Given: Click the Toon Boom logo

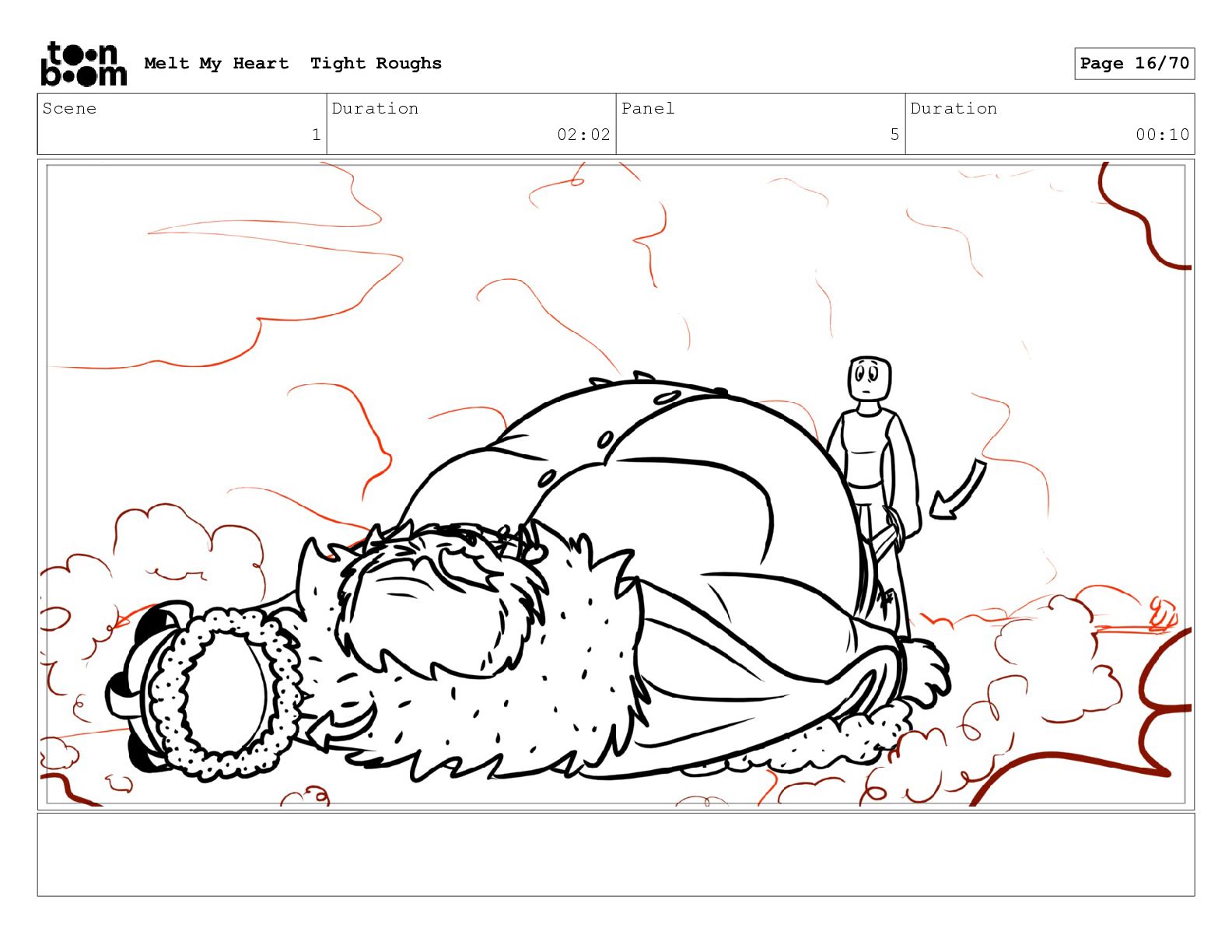Looking at the screenshot, I should (x=83, y=64).
